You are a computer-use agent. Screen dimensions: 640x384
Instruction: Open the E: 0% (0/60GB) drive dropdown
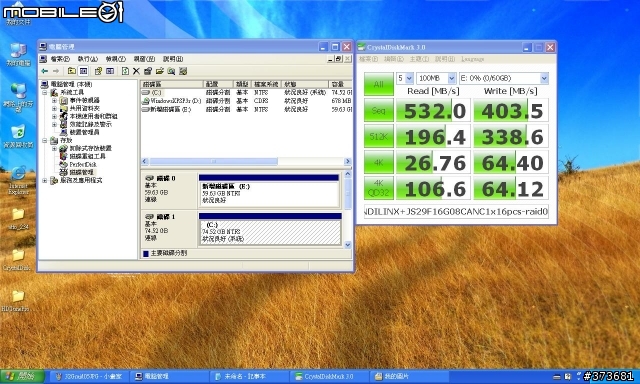coord(504,78)
